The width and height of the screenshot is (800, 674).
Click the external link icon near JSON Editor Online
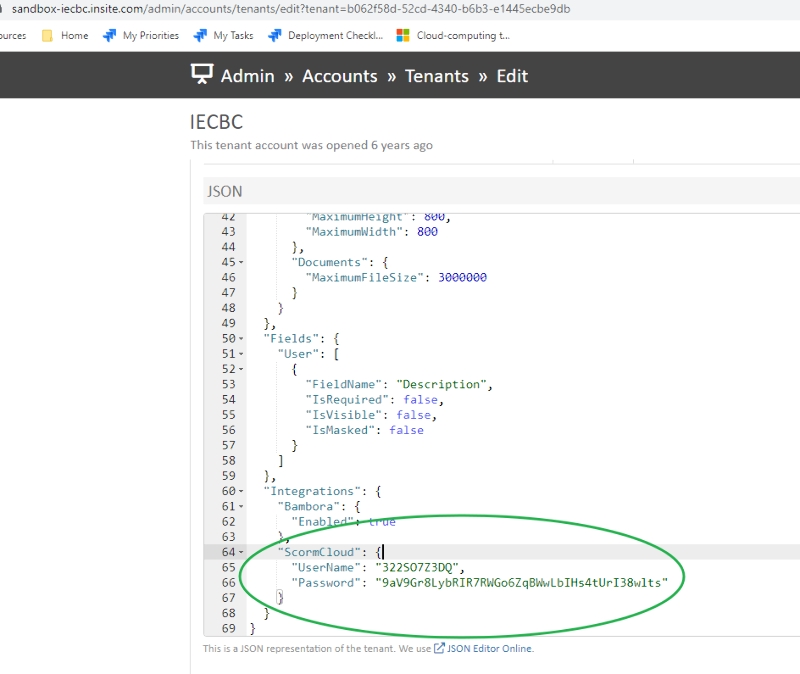pos(439,648)
